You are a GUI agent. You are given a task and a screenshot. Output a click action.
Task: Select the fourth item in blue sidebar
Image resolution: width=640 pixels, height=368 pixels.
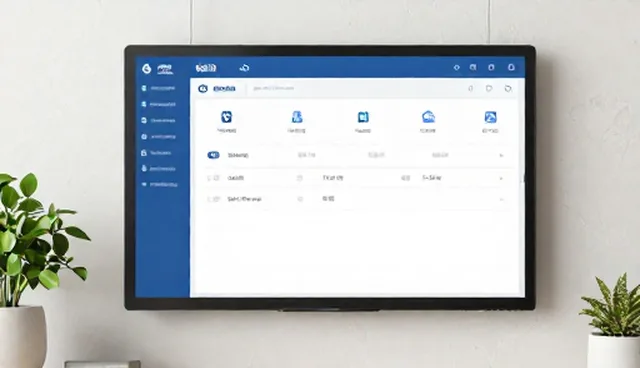pos(159,137)
